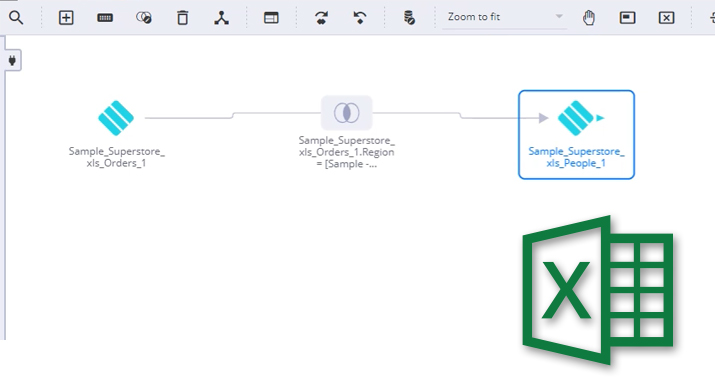Click the join condition label Orders_1.Region
Image resolution: width=715 pixels, height=388 pixels.
[347, 152]
